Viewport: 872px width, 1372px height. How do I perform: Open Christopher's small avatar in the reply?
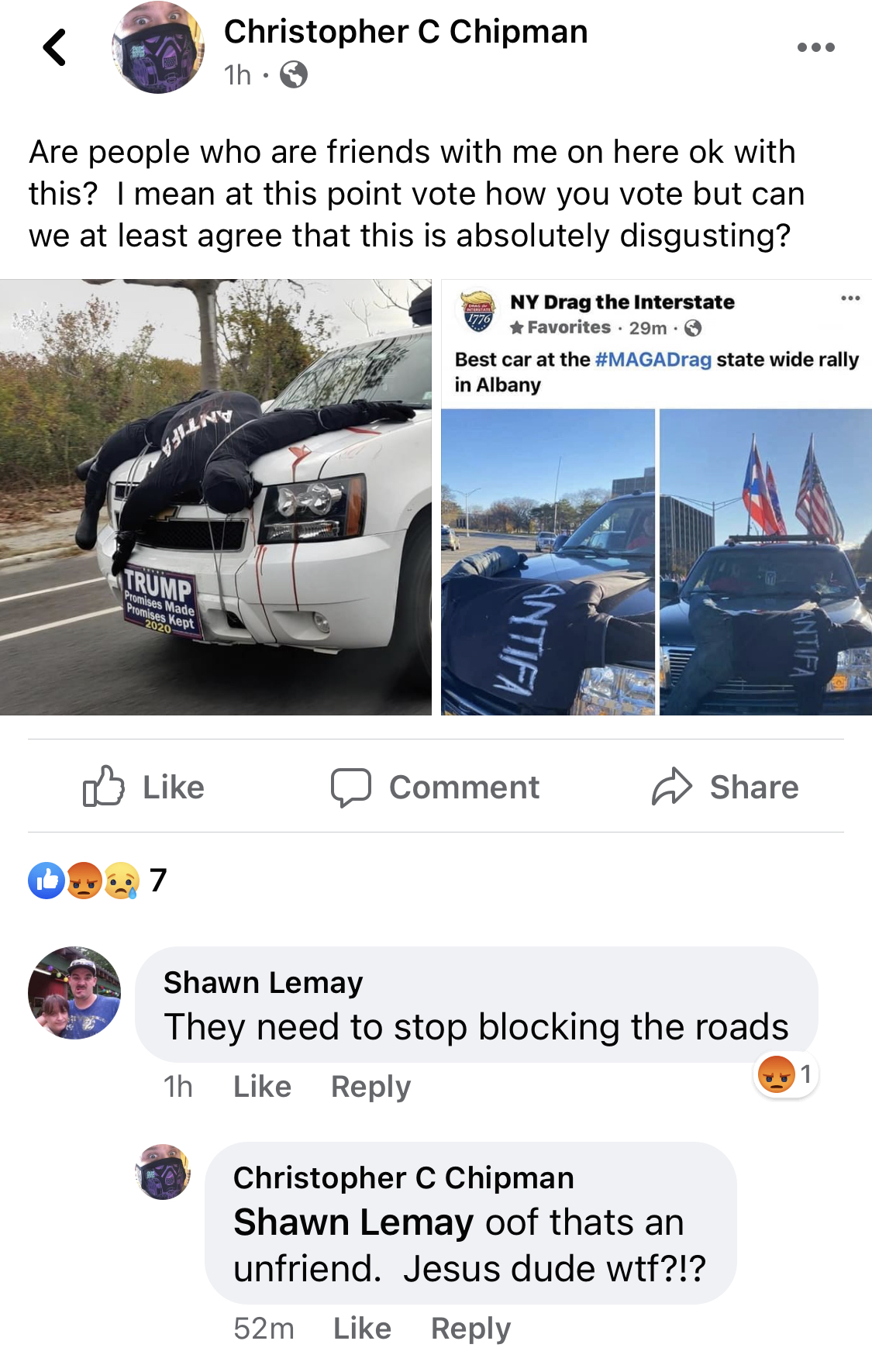click(163, 1172)
